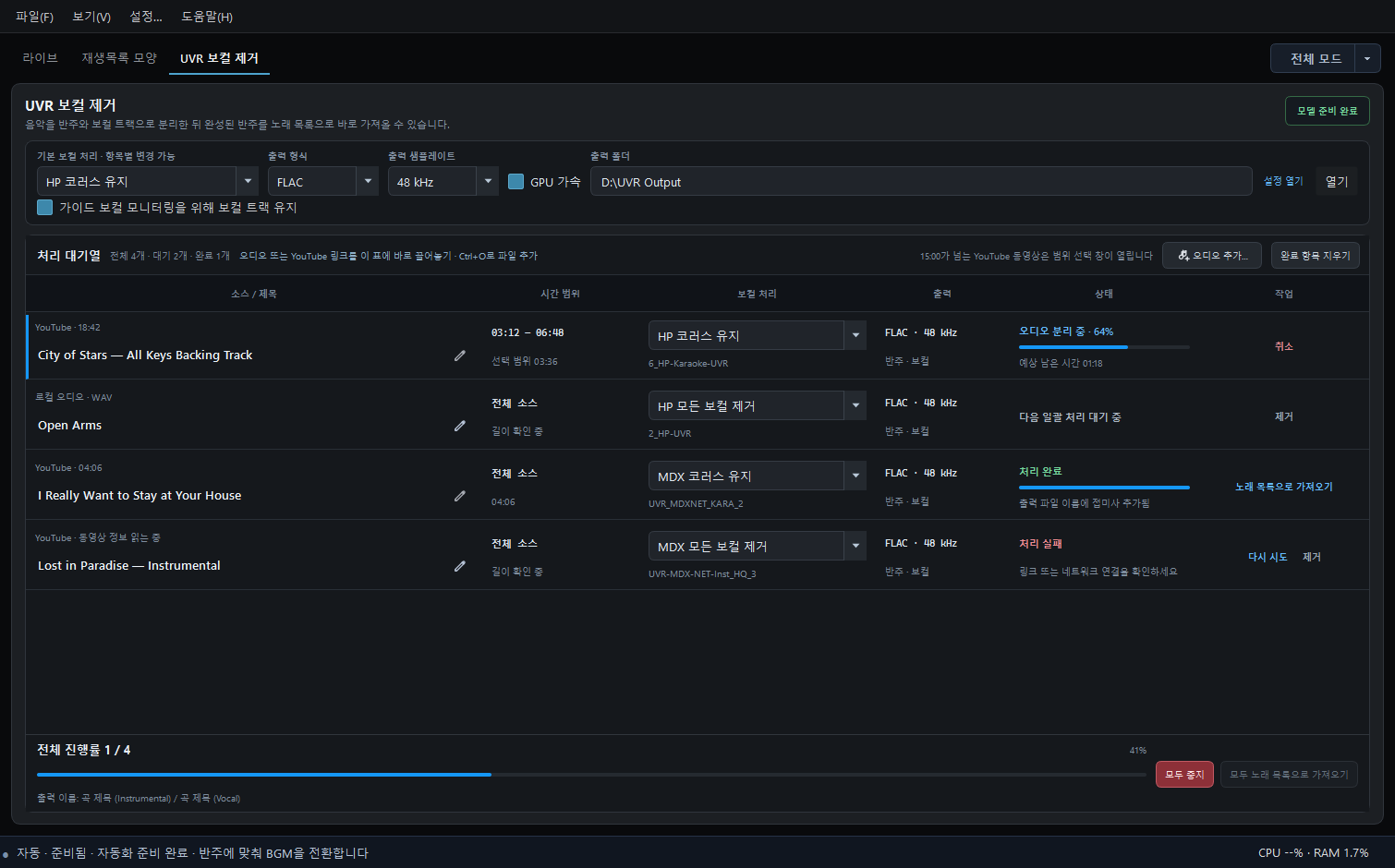Expand MDX 모든 보컬 제거 dropdown
1395x868 pixels.
click(x=855, y=546)
